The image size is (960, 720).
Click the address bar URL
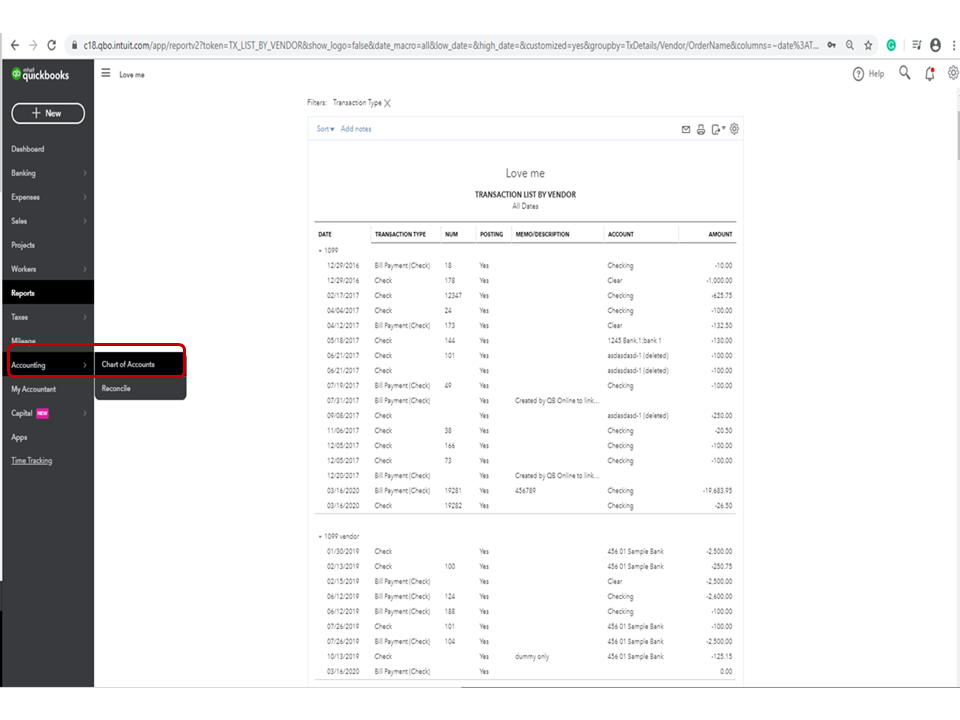(x=450, y=45)
